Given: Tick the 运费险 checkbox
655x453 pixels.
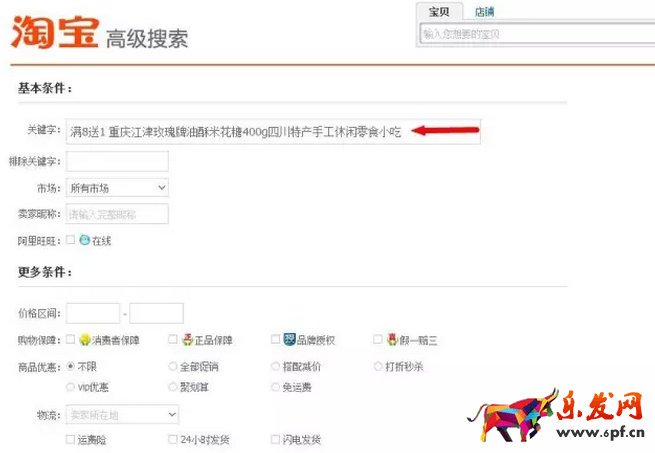Looking at the screenshot, I should 71,439.
